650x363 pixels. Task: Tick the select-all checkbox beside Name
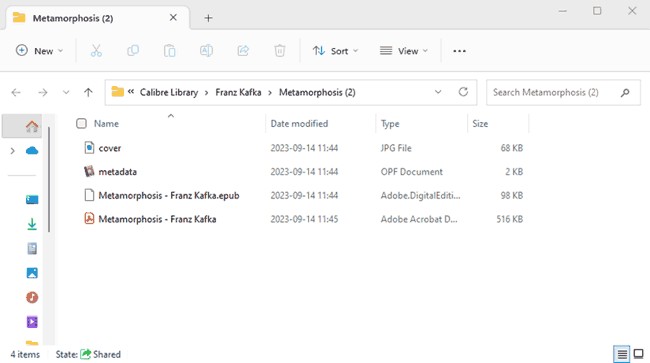pyautogui.click(x=81, y=123)
